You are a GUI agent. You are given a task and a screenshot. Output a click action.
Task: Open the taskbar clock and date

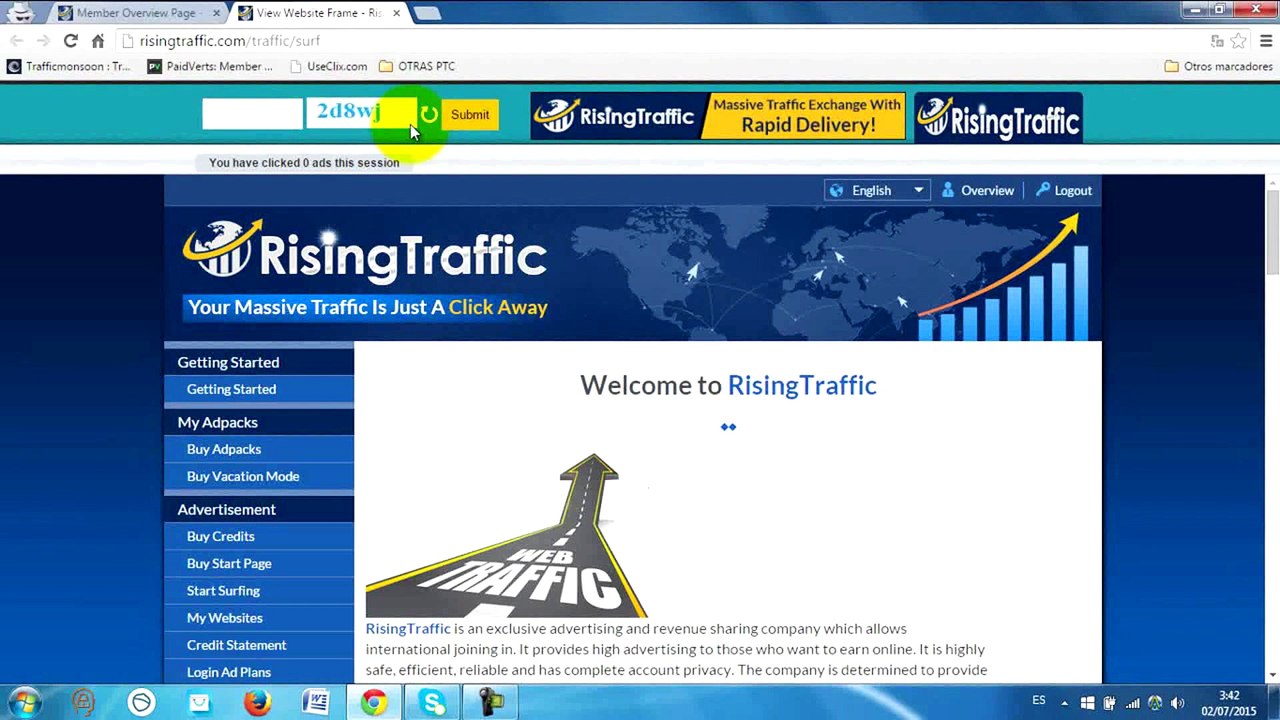(x=1229, y=703)
